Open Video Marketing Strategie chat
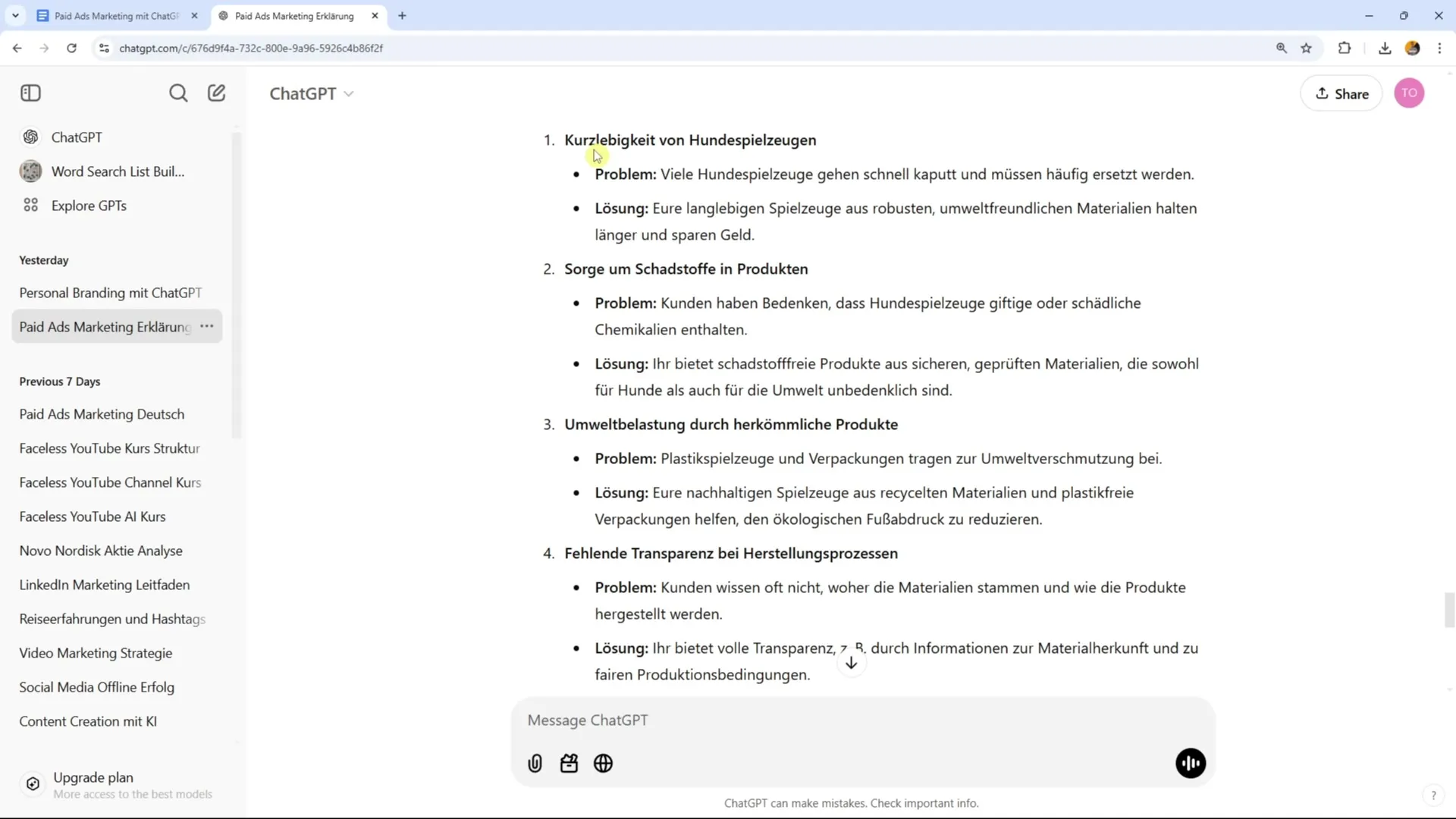This screenshot has width=1456, height=819. pos(118,653)
